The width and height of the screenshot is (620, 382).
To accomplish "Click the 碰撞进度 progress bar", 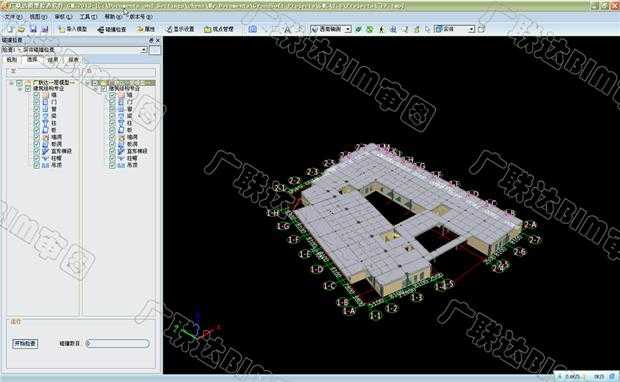I will [x=118, y=343].
